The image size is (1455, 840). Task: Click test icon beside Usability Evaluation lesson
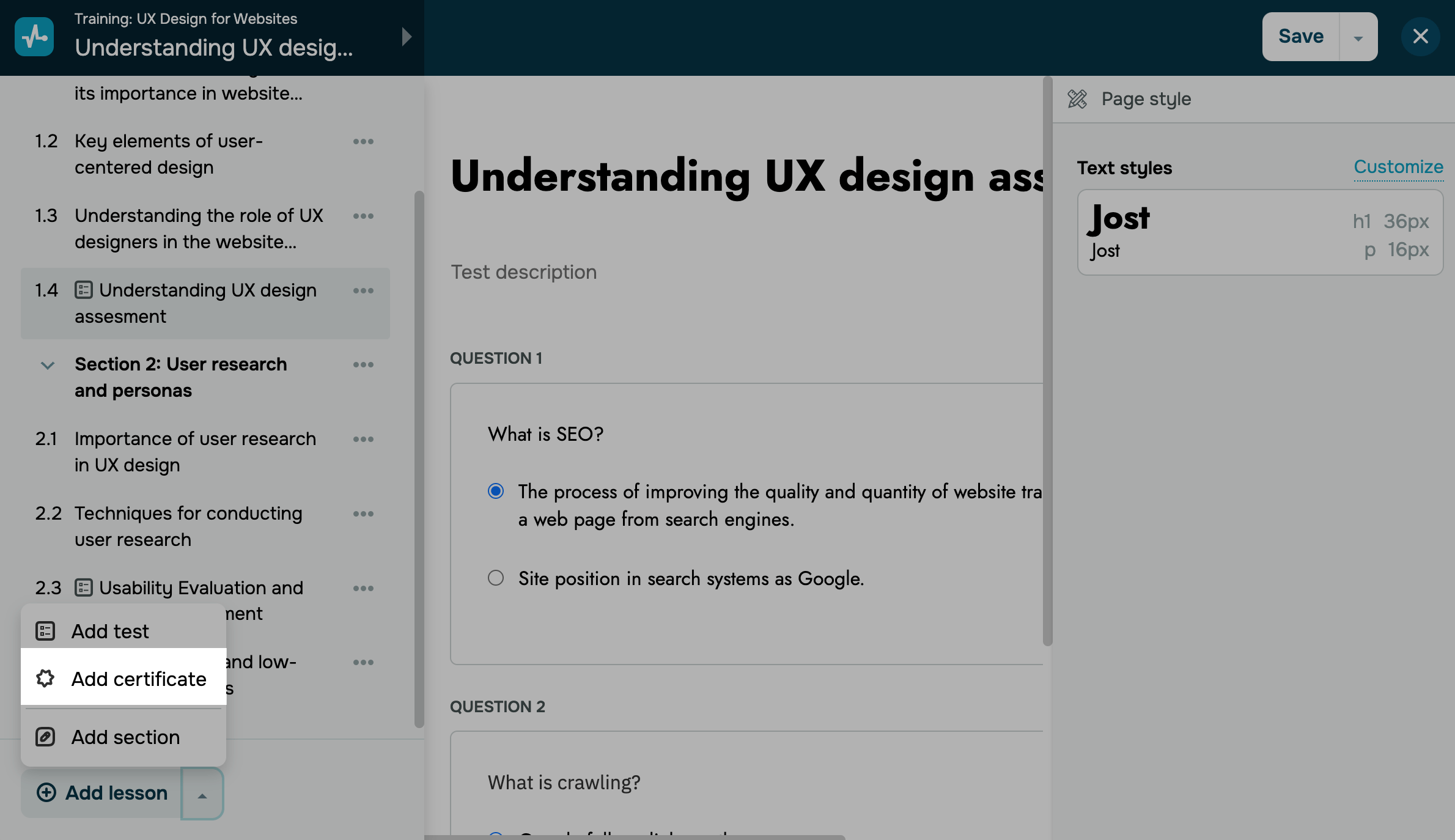tap(84, 588)
